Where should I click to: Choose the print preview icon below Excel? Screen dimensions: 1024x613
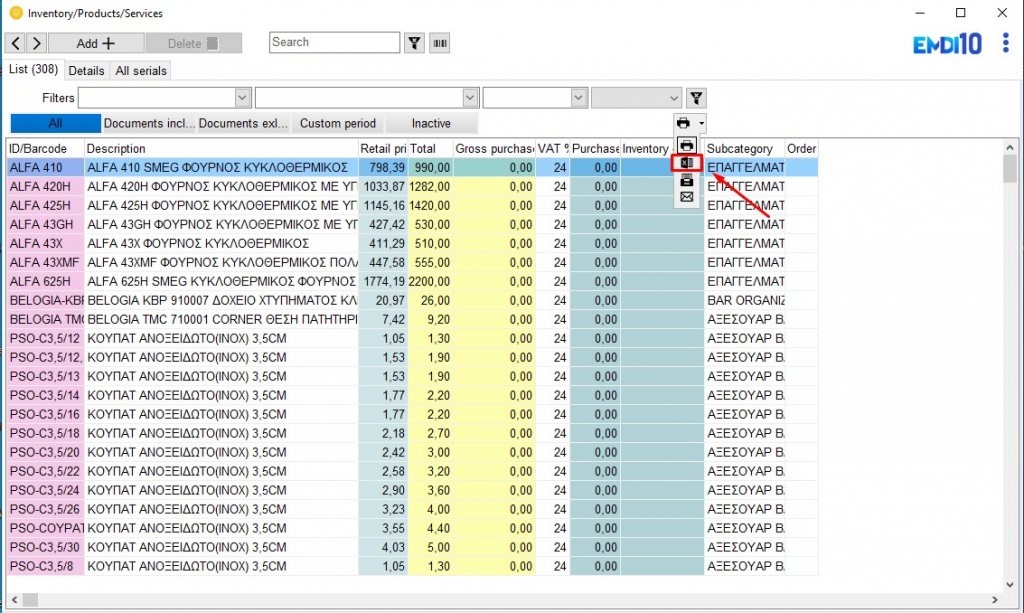coord(686,180)
